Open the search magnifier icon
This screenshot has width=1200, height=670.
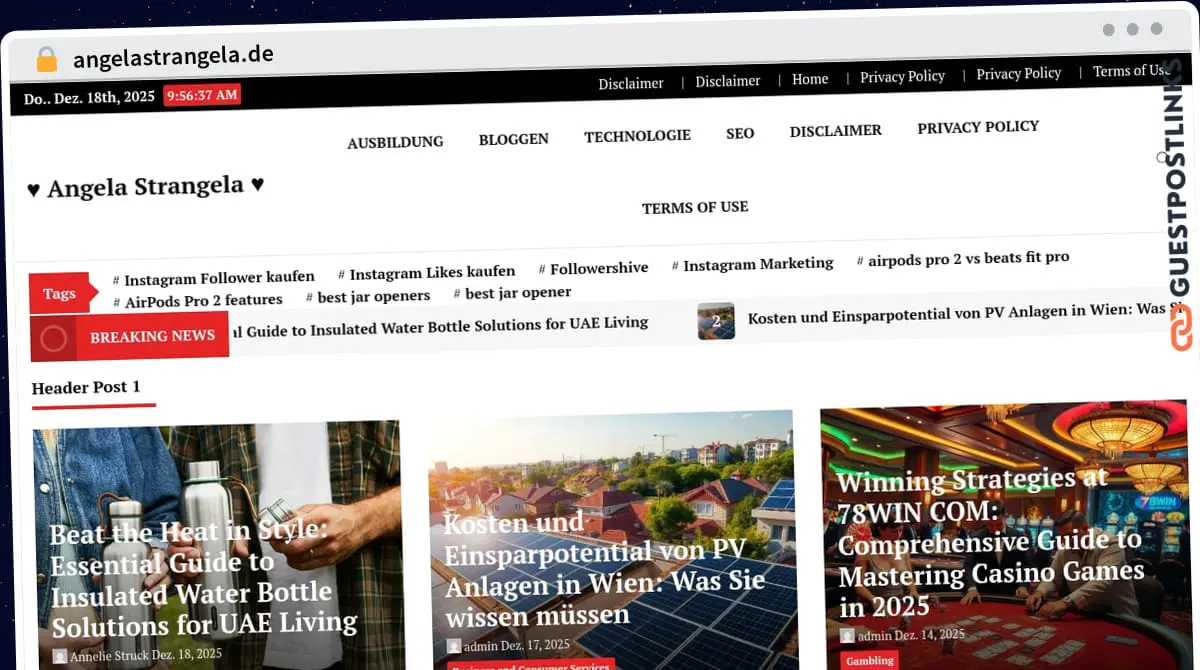point(1162,157)
